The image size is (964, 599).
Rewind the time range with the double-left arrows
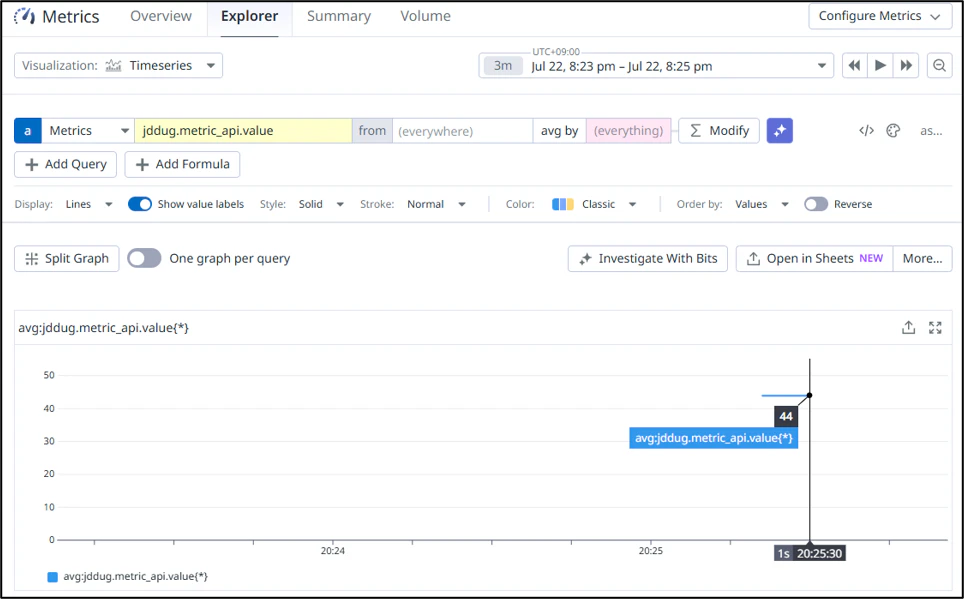(x=855, y=65)
